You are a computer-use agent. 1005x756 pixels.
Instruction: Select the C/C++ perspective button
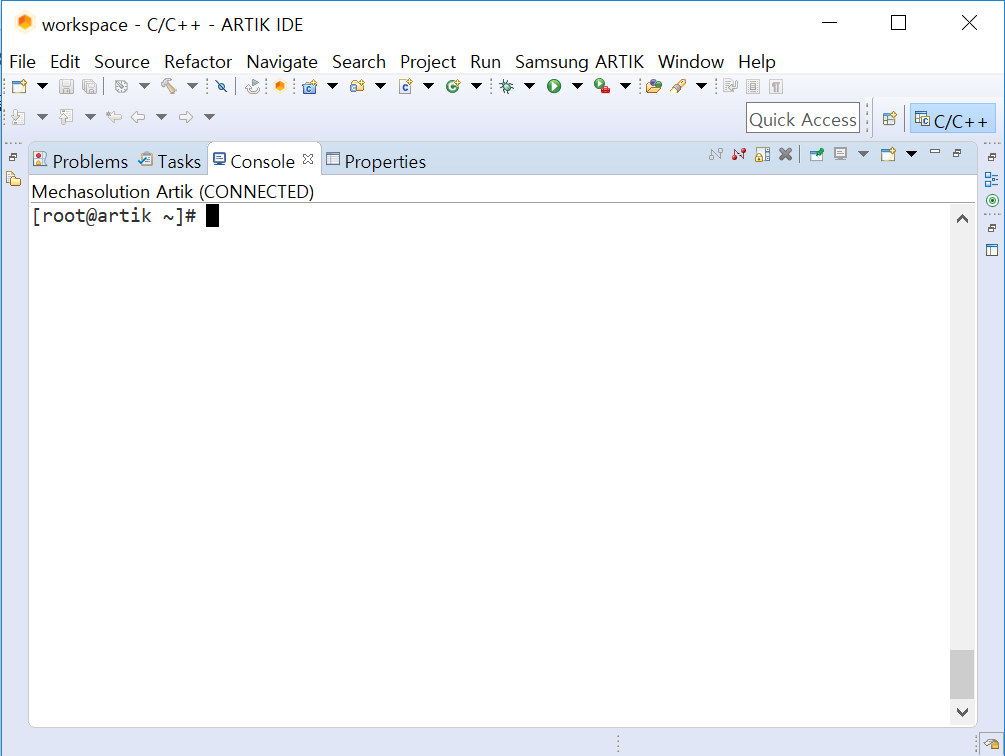point(952,119)
